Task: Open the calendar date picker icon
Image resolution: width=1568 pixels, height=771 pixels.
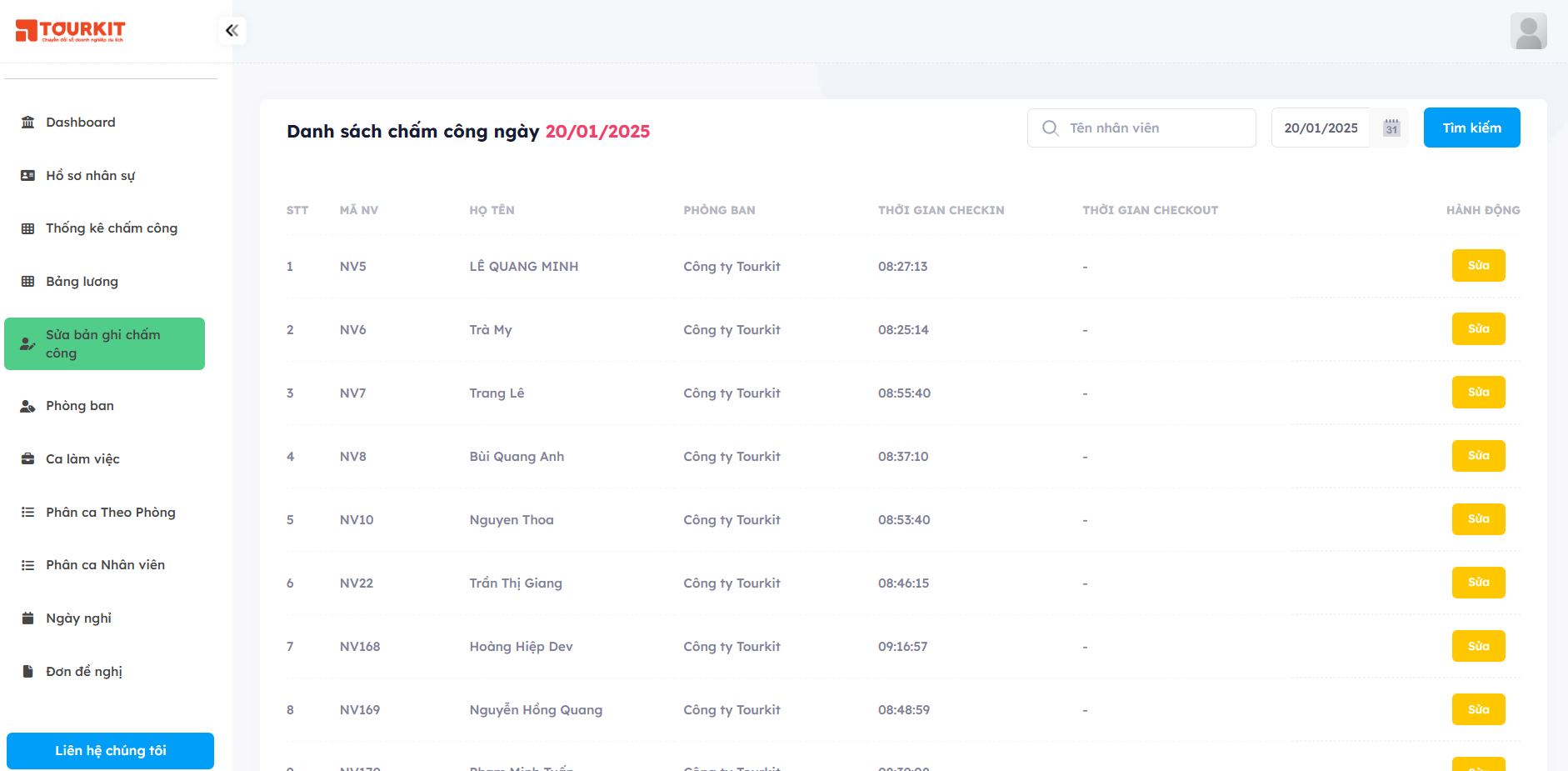Action: pyautogui.click(x=1391, y=128)
